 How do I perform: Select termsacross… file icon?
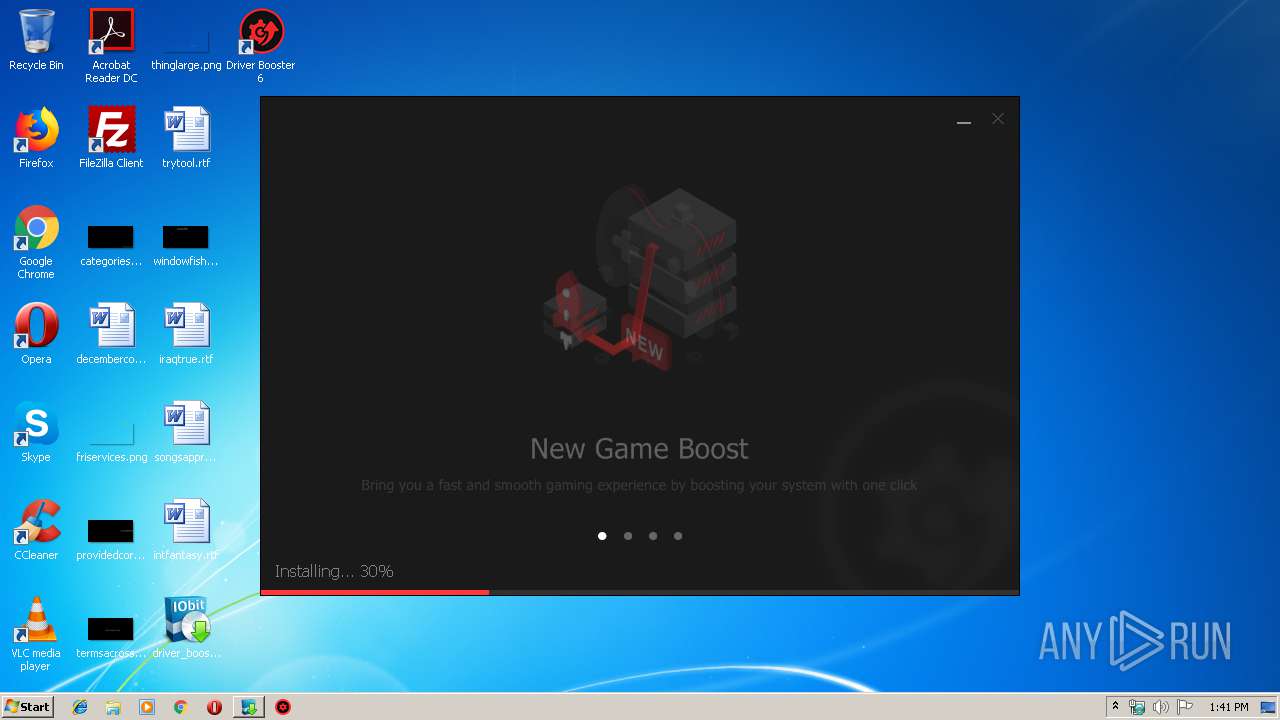coord(111,638)
